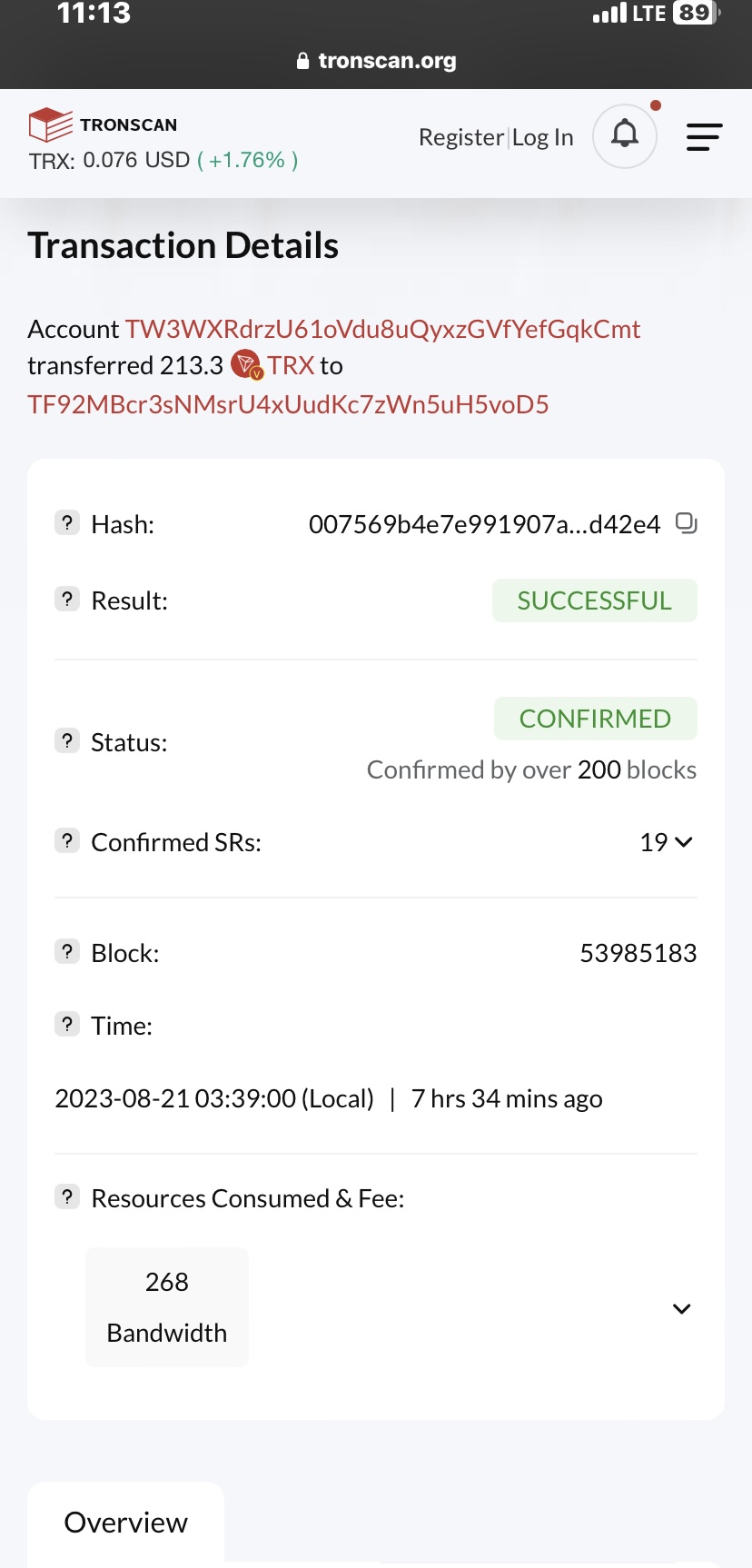Click the TRX token icon

pos(246,365)
